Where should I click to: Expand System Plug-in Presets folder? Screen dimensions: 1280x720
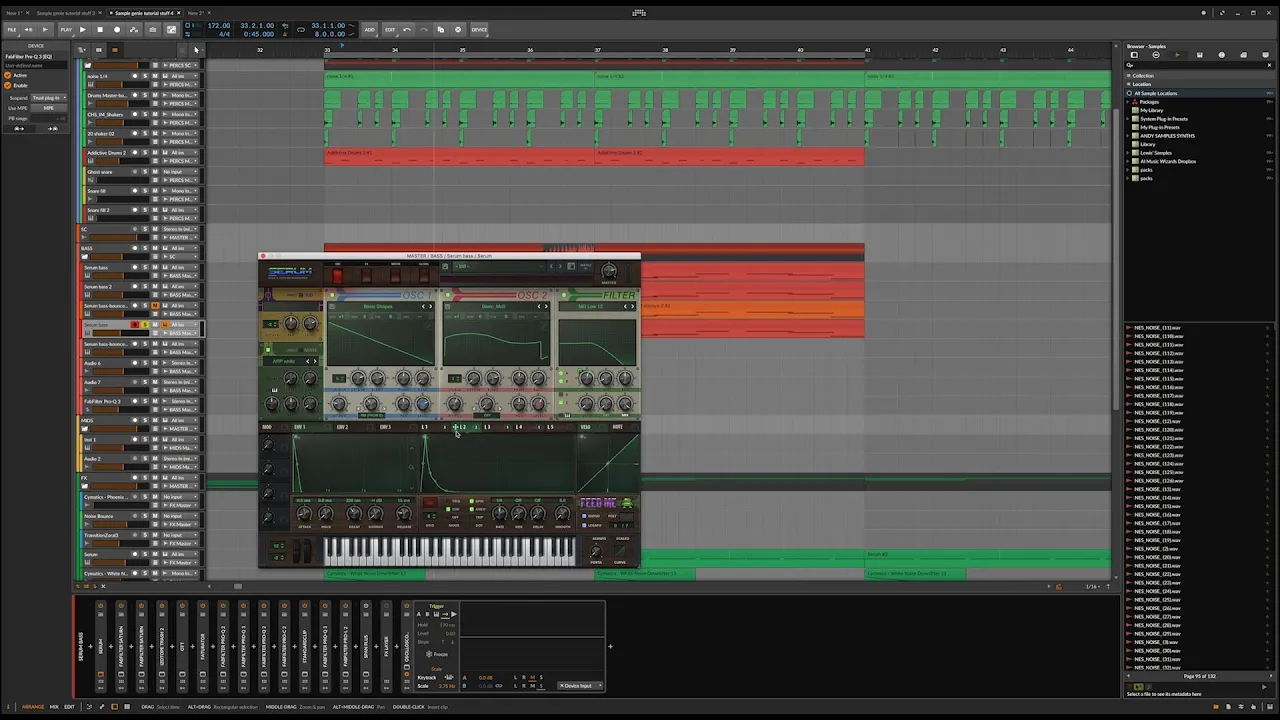pos(1127,119)
